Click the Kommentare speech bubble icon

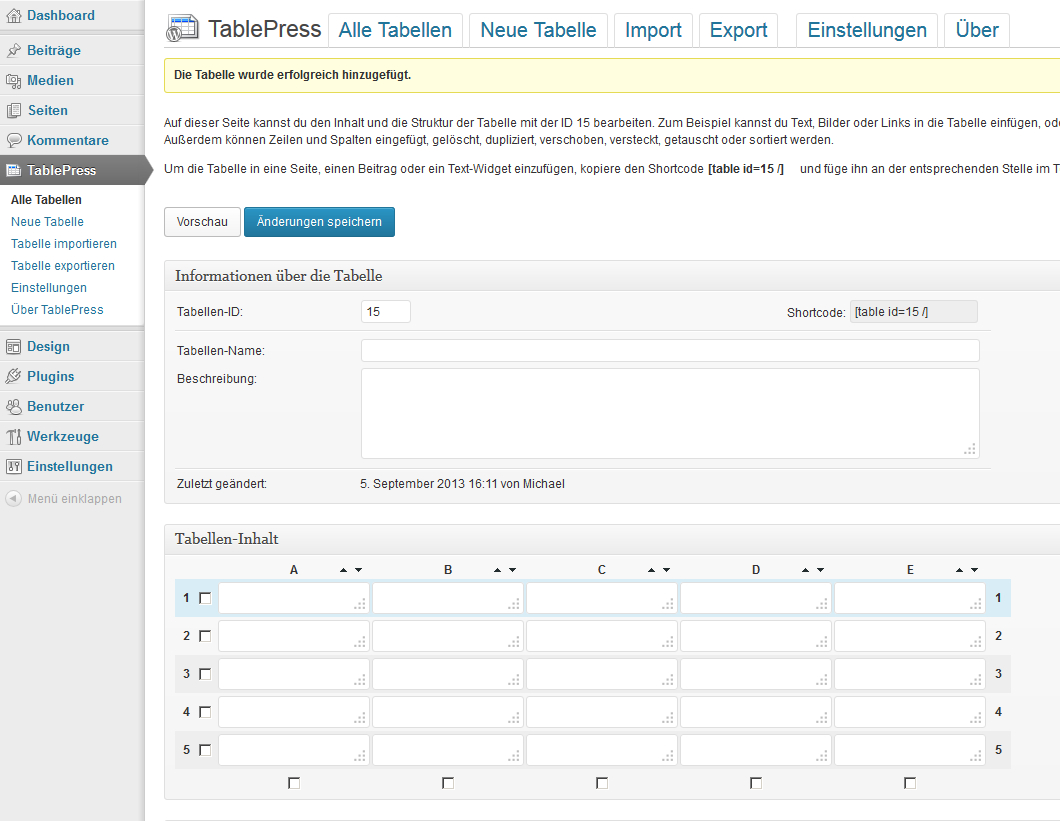[14, 141]
